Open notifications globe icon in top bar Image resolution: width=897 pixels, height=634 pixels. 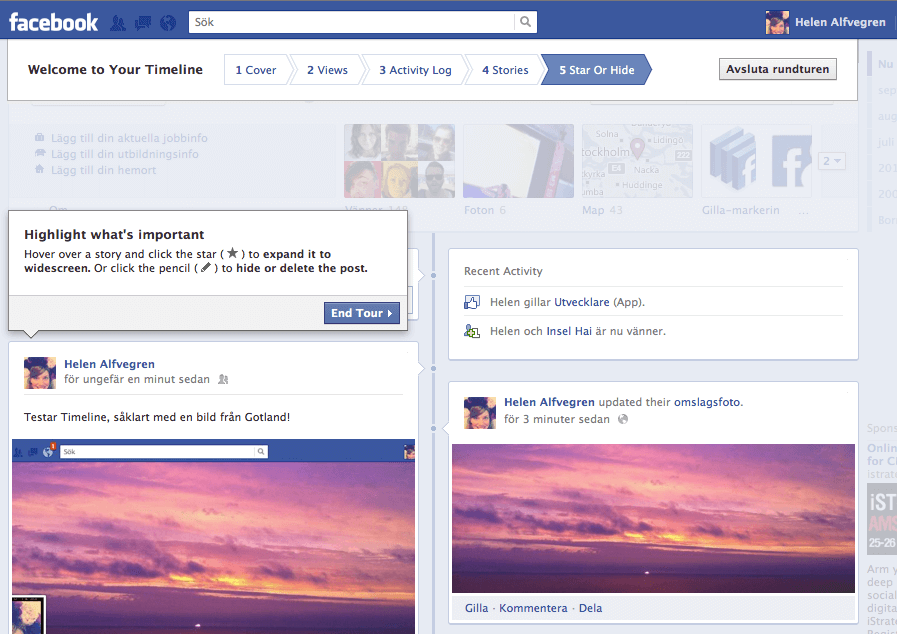[x=168, y=23]
